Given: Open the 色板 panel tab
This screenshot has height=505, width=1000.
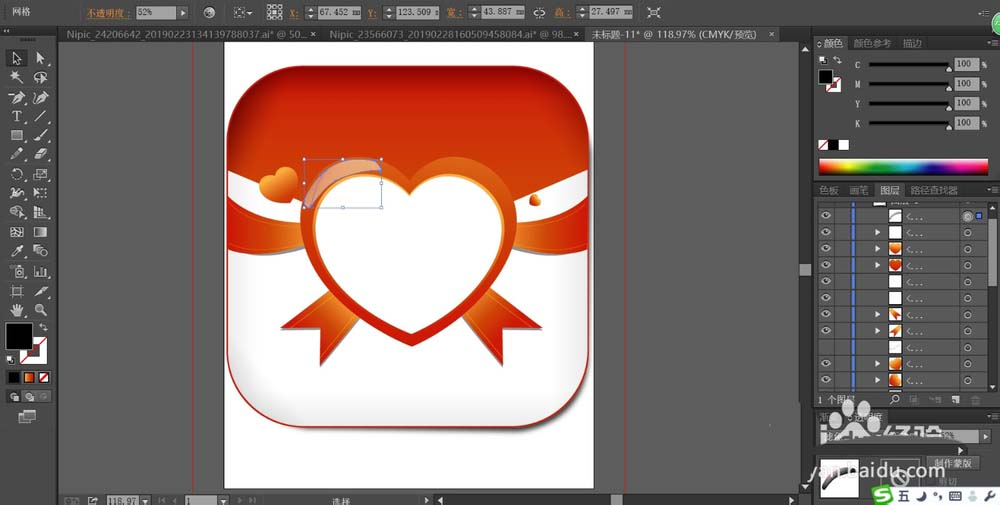Looking at the screenshot, I should [x=829, y=190].
